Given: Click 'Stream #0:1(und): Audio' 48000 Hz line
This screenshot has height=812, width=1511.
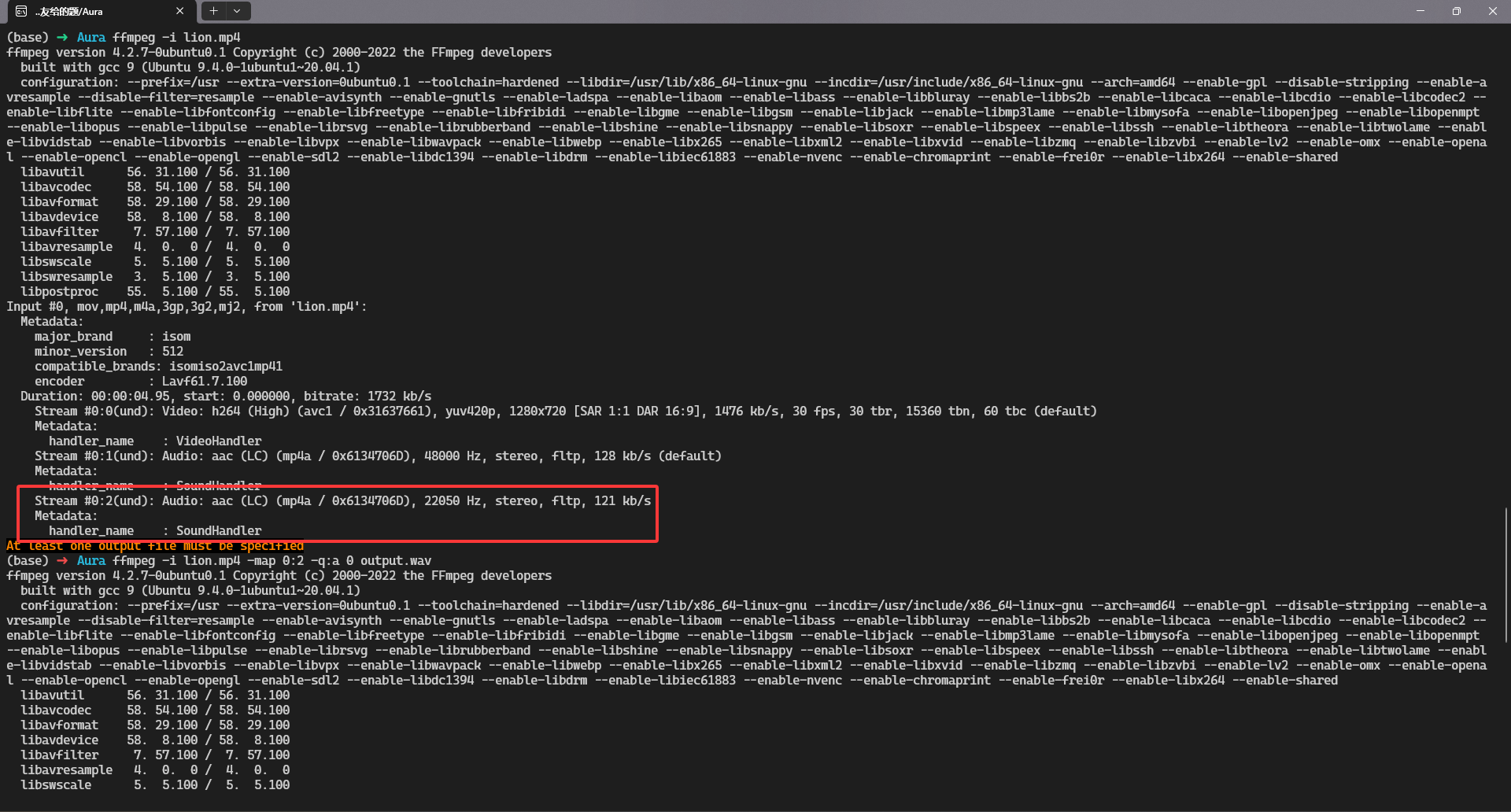Looking at the screenshot, I should click(378, 456).
